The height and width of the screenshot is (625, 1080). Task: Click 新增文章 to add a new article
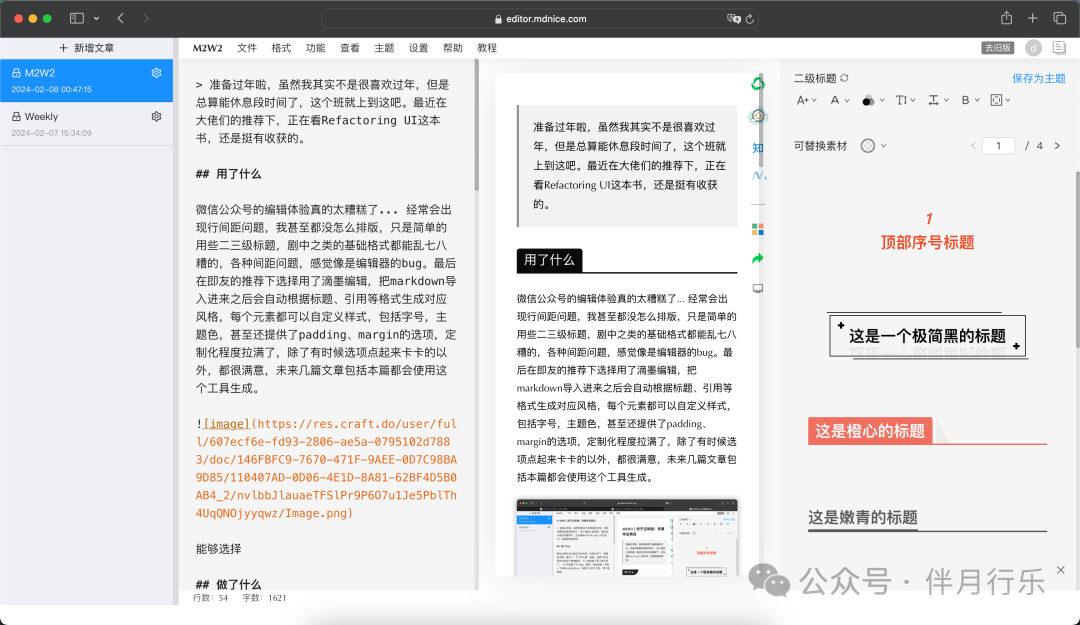[x=87, y=48]
